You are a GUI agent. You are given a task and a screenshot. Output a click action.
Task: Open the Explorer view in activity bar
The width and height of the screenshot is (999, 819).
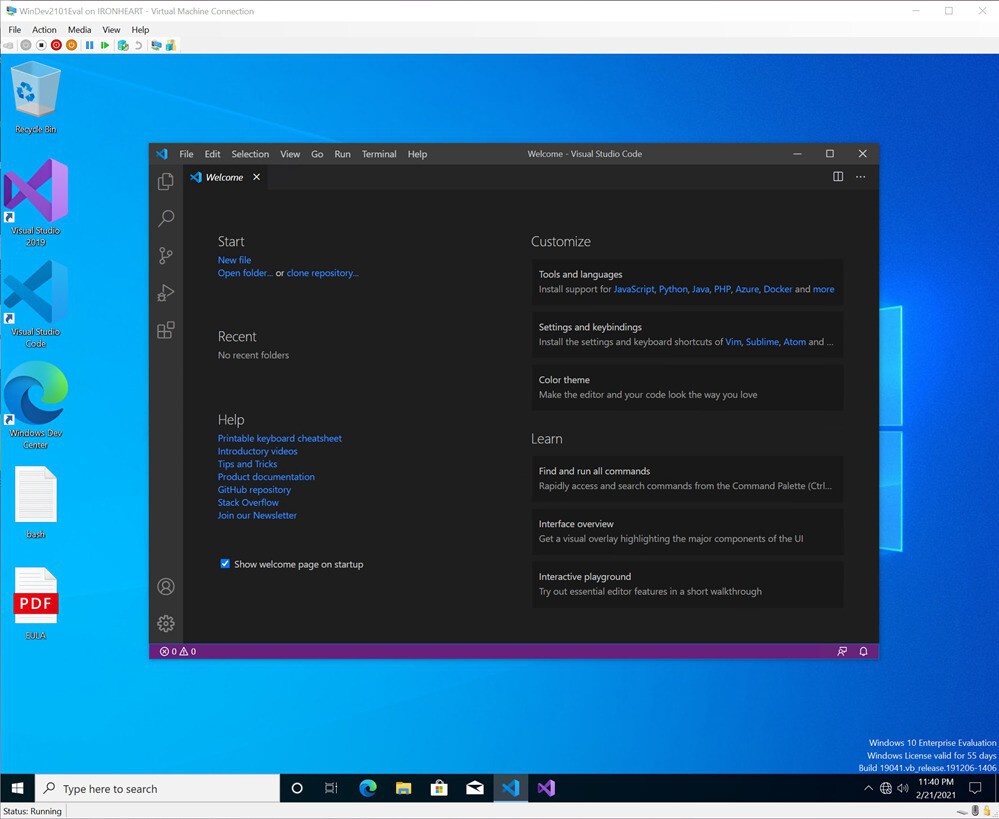point(166,182)
